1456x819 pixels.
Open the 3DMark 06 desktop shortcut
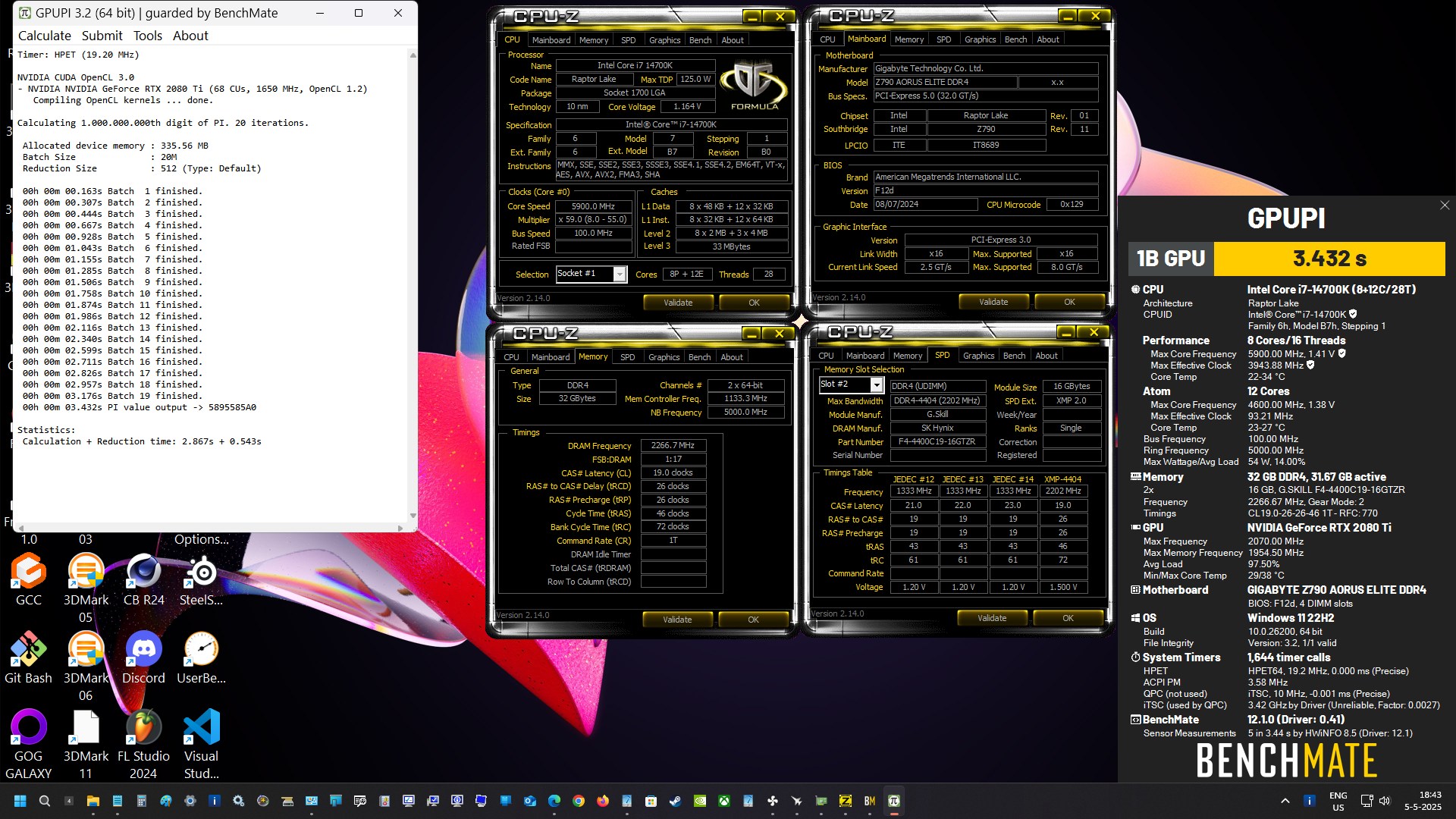click(x=86, y=667)
